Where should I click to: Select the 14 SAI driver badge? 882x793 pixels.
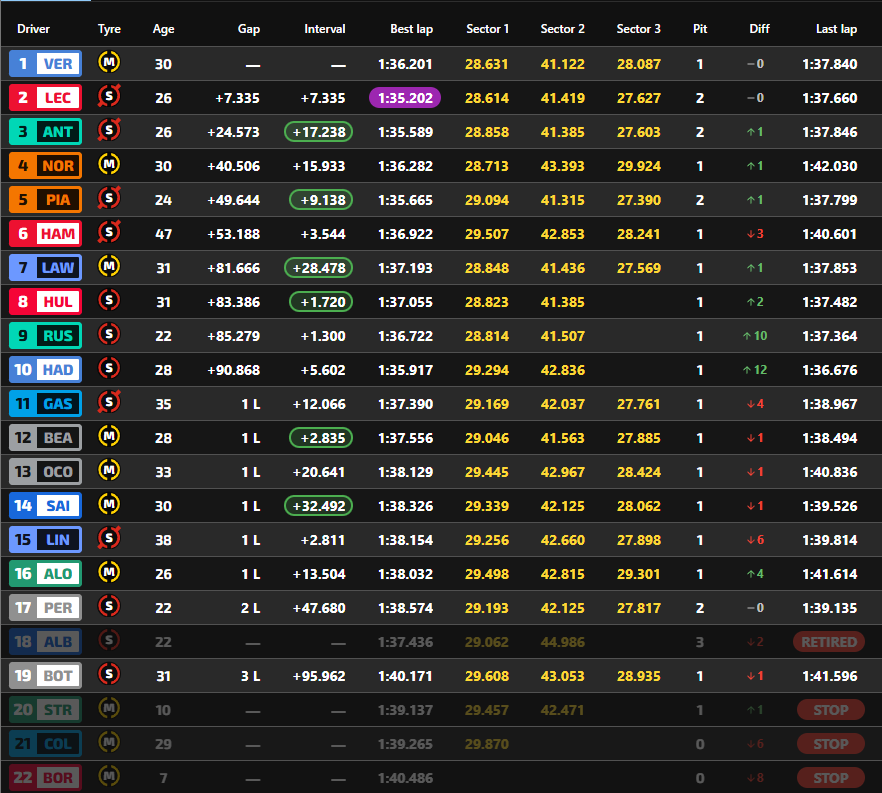tap(46, 506)
